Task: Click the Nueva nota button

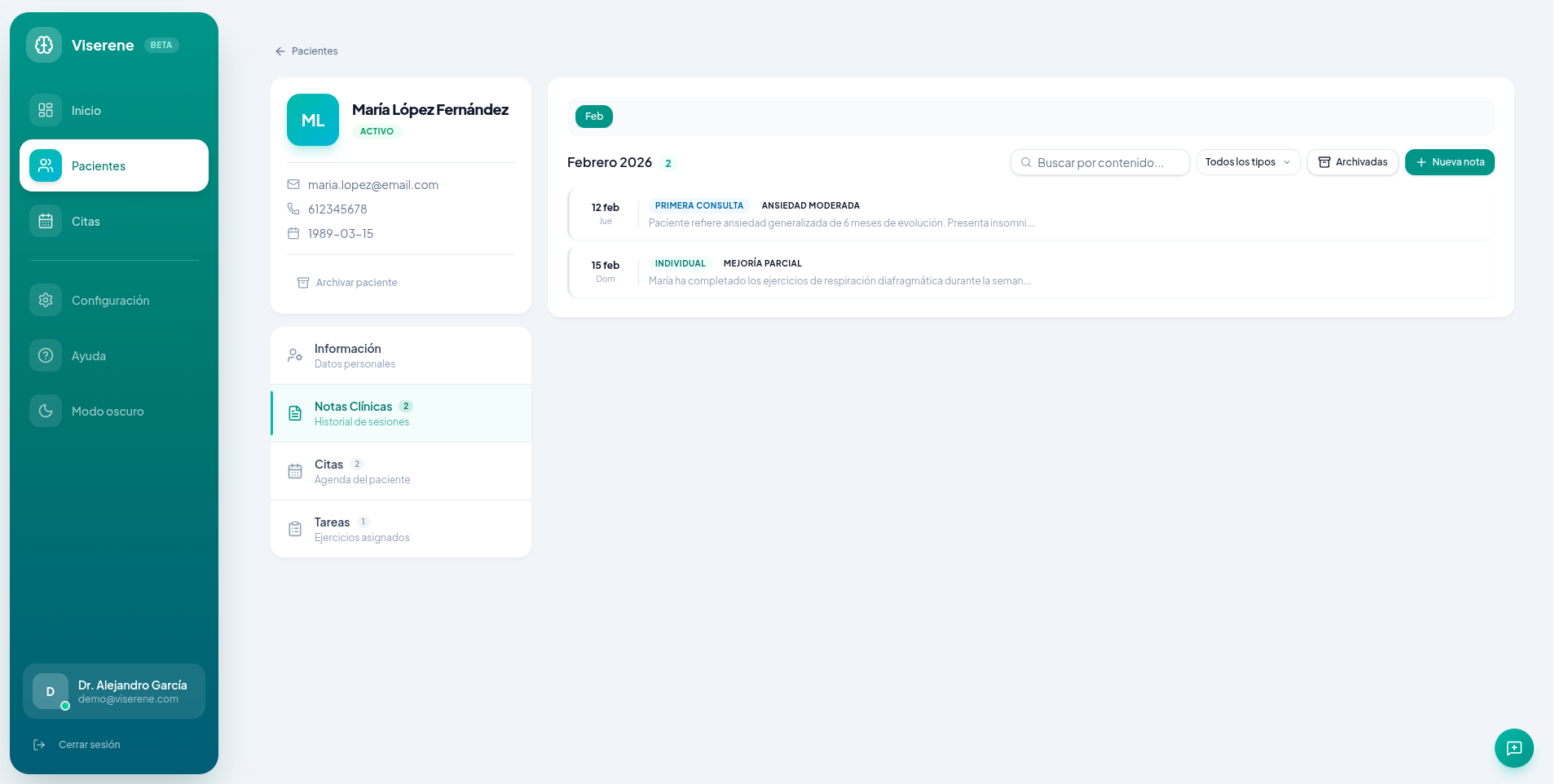Action: (1449, 162)
